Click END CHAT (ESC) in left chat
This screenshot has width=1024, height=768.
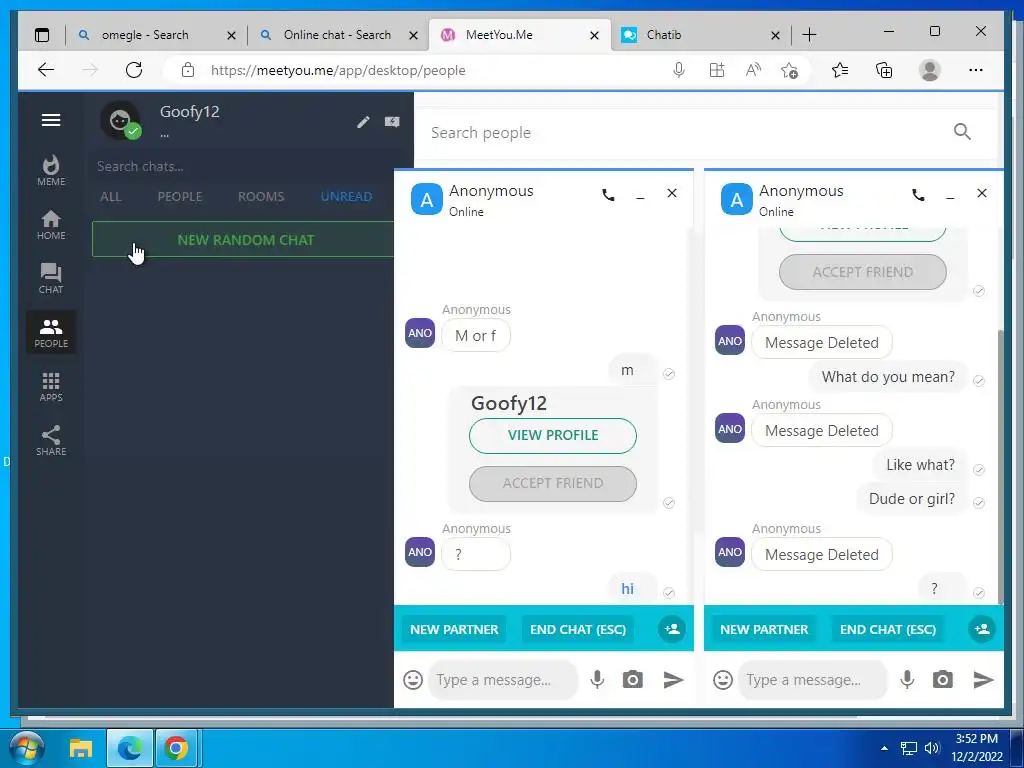click(578, 630)
